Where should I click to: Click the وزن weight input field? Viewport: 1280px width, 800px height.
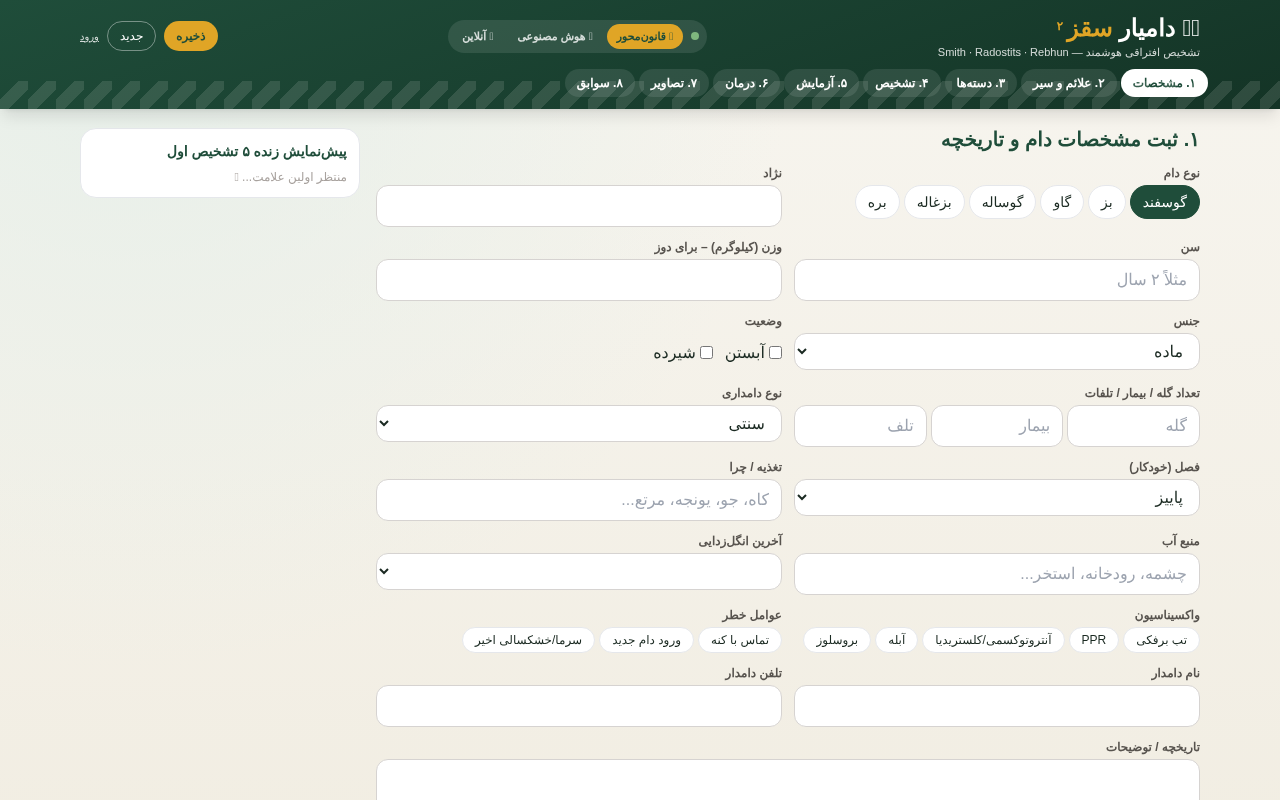tap(579, 280)
